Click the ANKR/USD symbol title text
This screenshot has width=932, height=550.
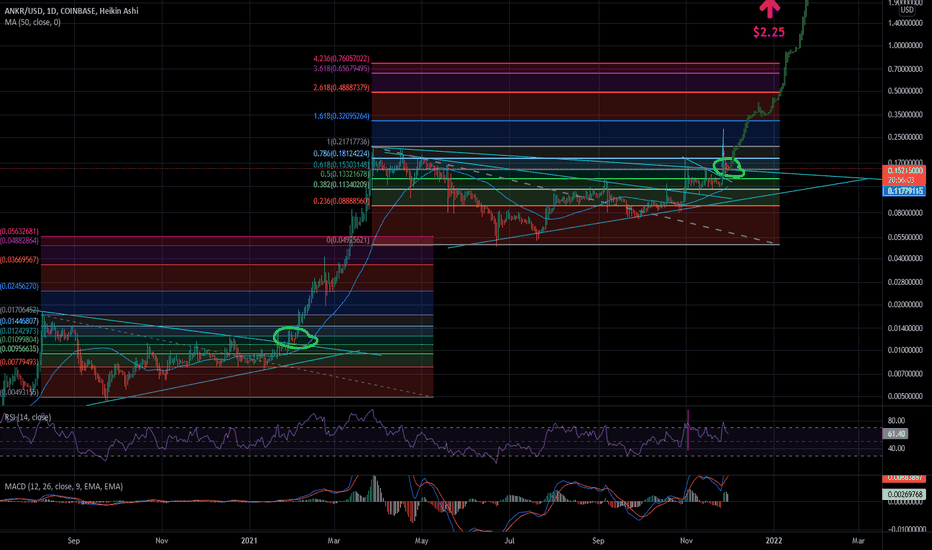click(71, 11)
